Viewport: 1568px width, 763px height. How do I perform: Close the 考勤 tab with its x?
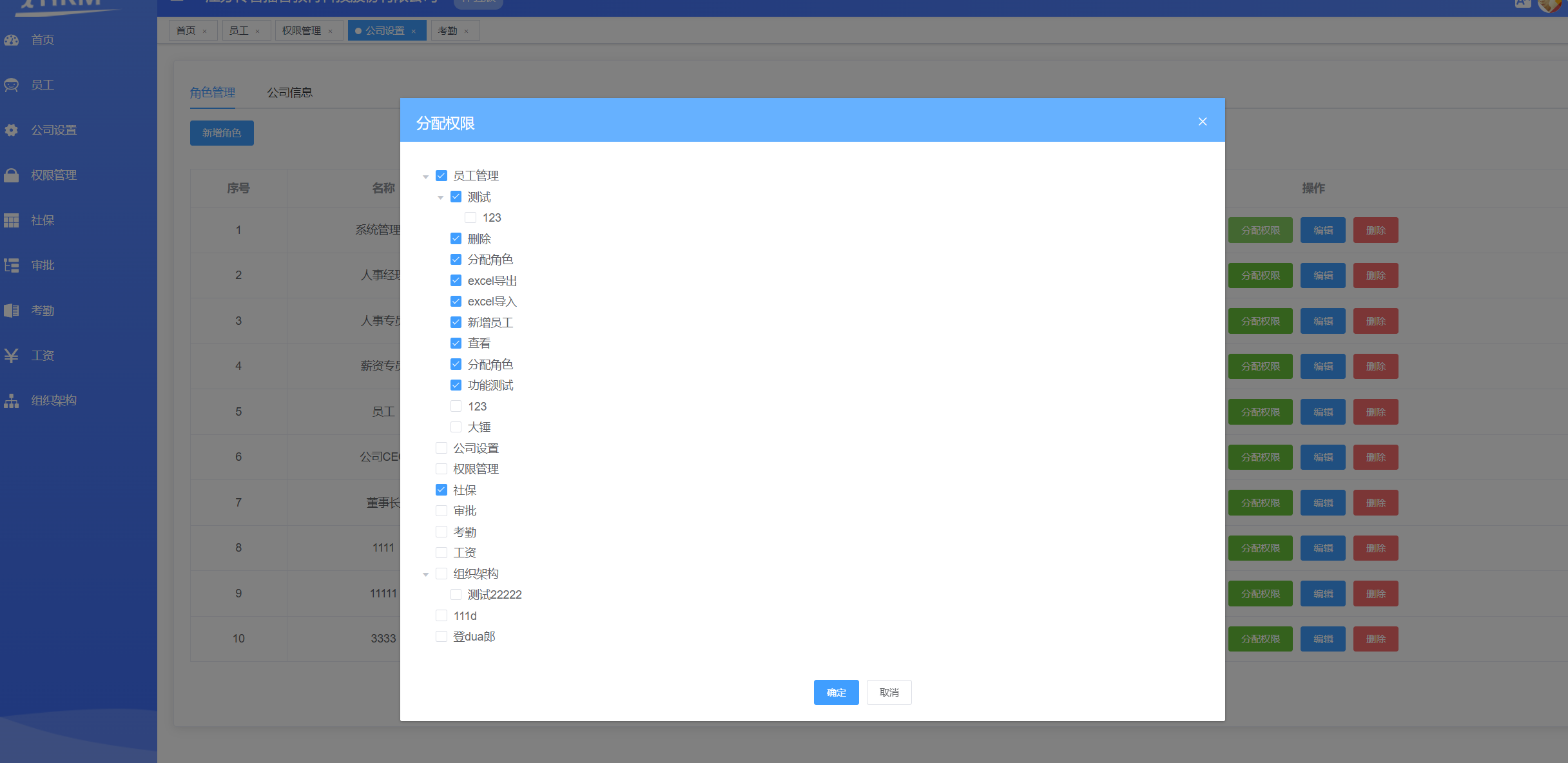click(467, 31)
